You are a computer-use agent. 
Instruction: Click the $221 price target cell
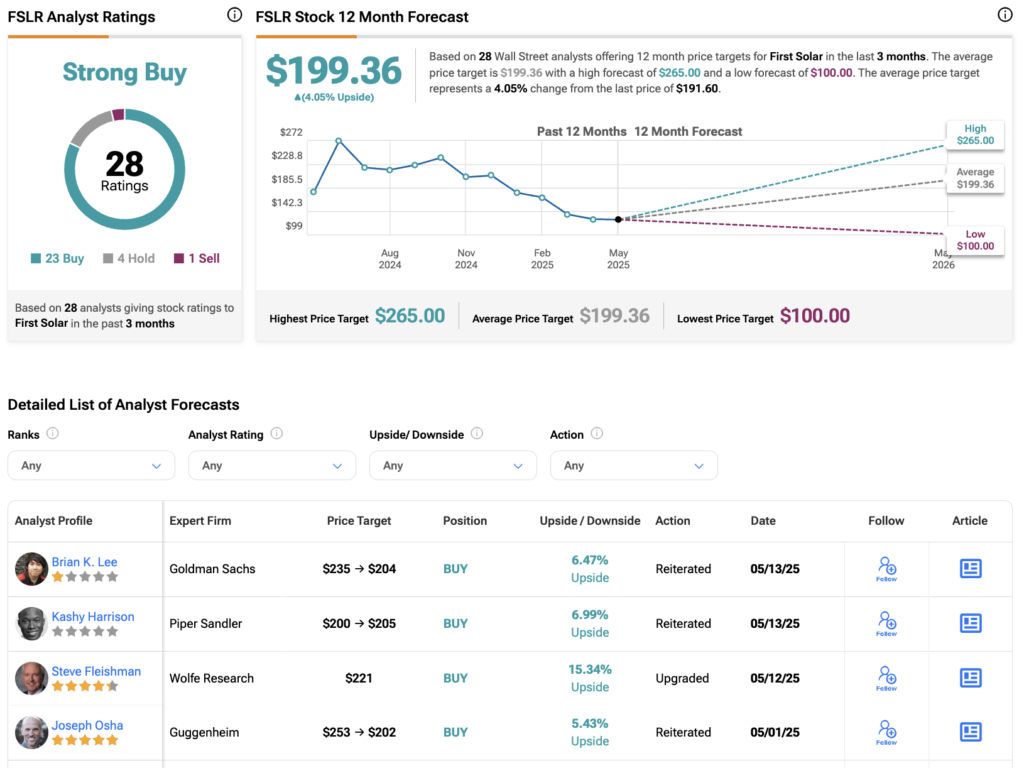point(359,679)
